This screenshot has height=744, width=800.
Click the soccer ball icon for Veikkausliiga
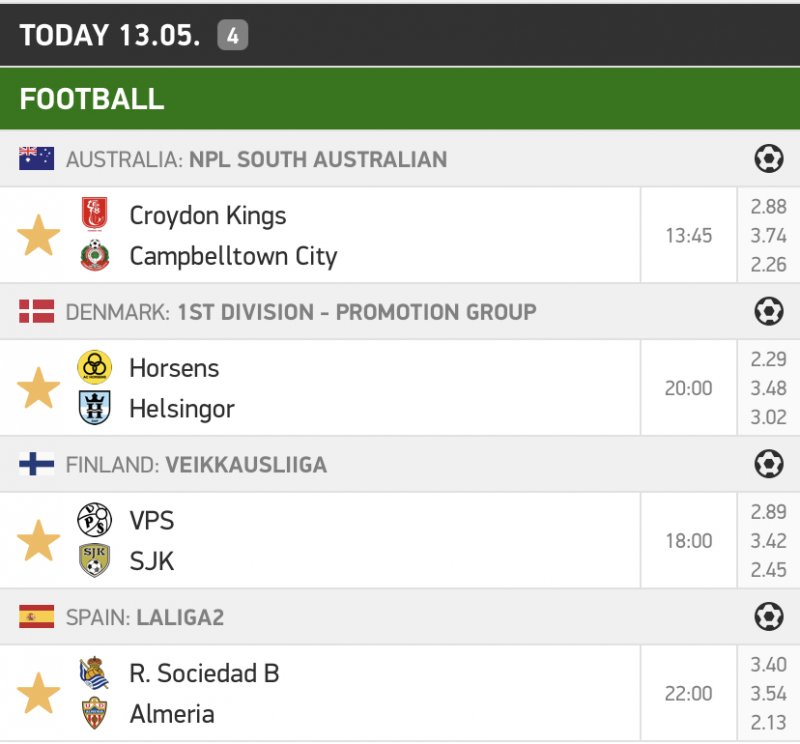point(768,464)
